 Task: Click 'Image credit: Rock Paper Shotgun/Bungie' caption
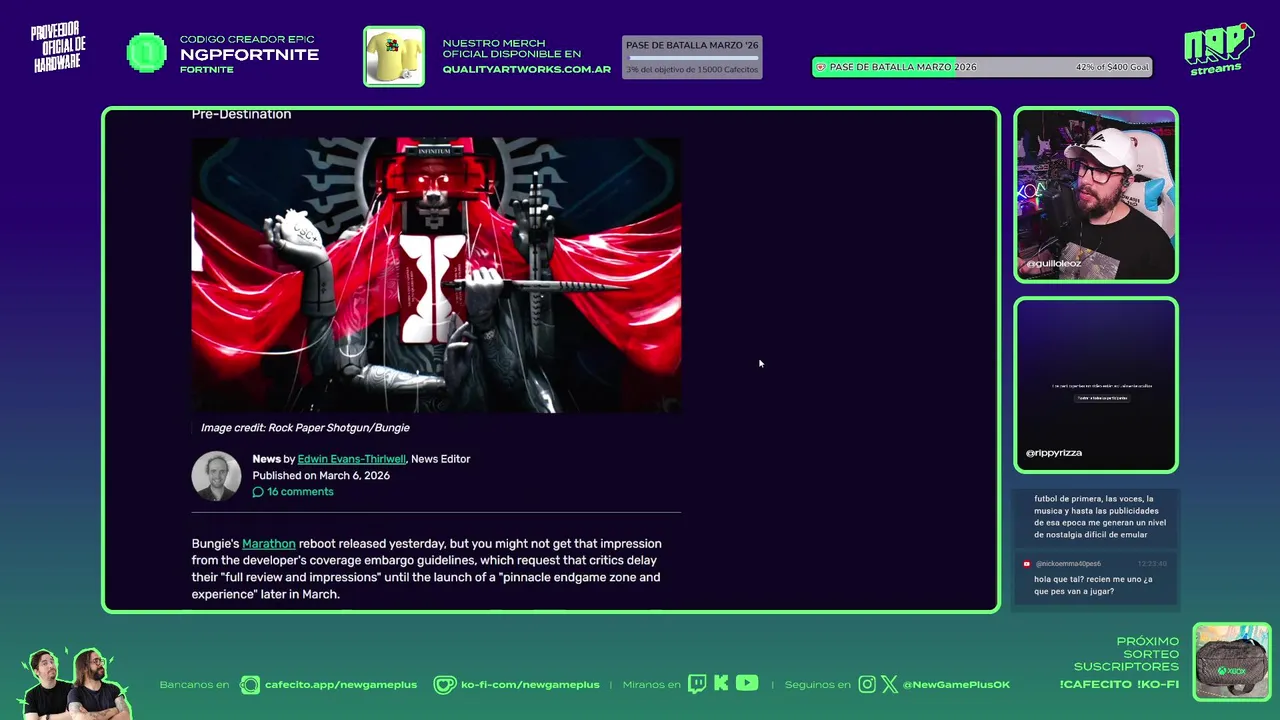tap(305, 428)
